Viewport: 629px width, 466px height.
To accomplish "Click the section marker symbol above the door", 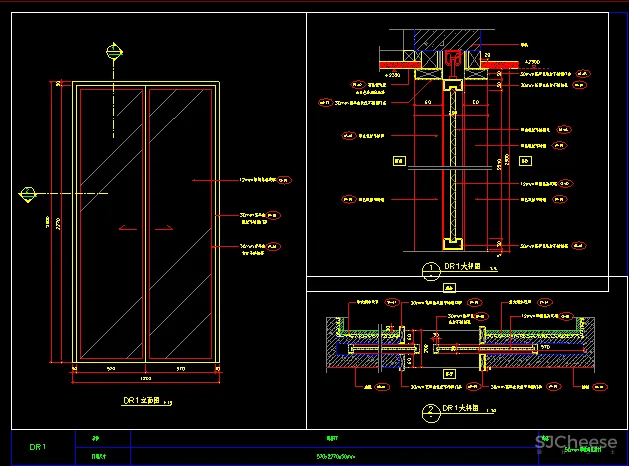I will (113, 48).
